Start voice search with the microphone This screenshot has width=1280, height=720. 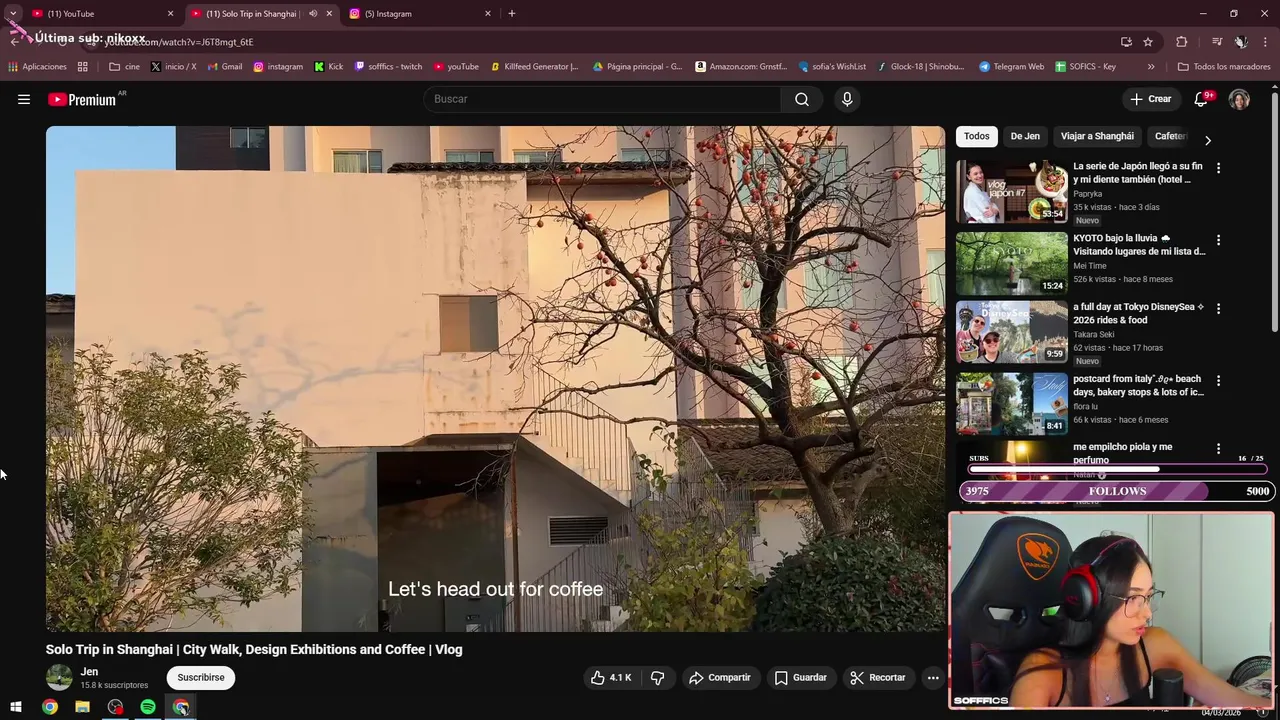click(x=847, y=99)
